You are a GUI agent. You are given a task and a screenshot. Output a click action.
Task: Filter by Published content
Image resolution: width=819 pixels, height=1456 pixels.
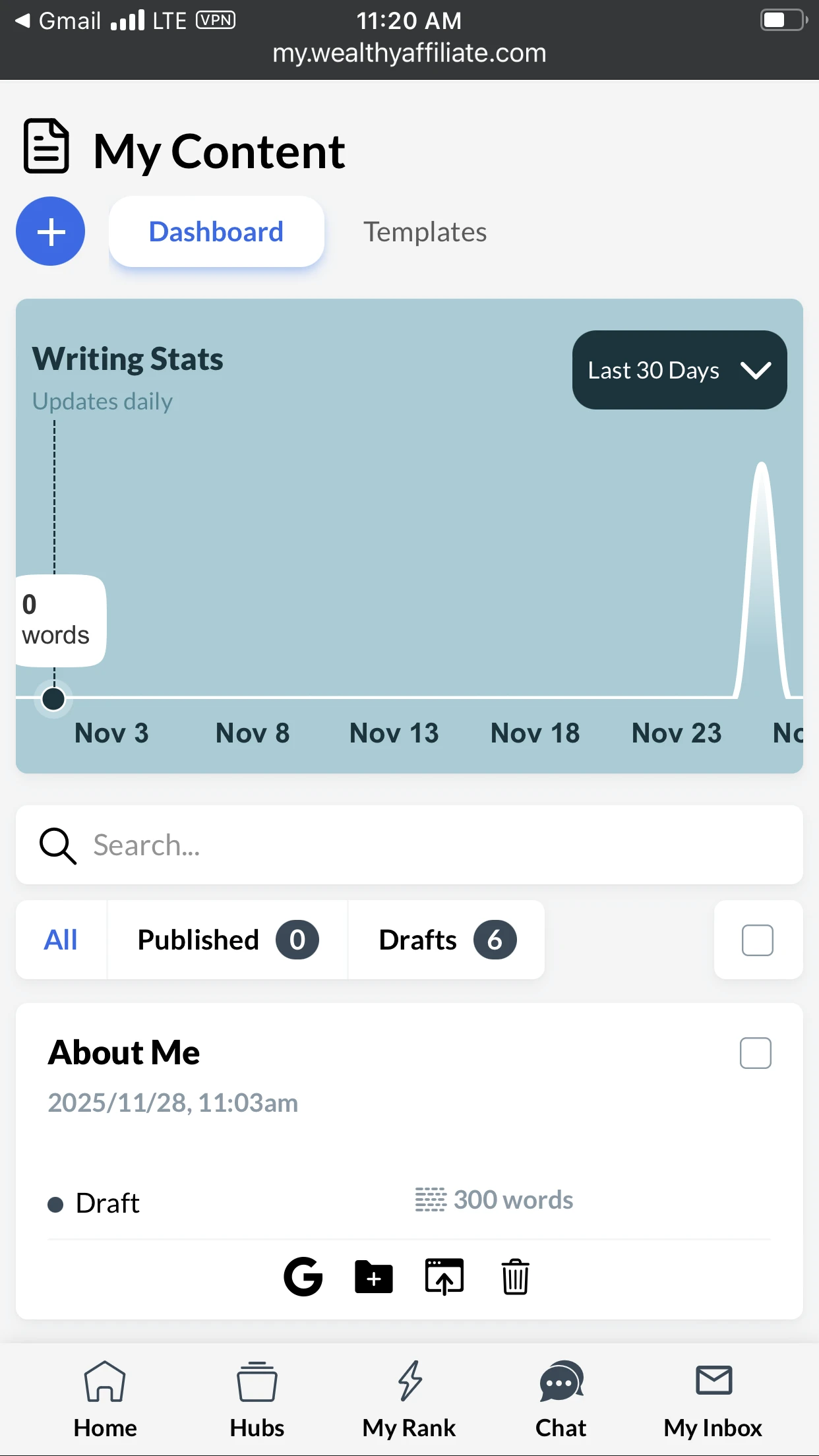pyautogui.click(x=228, y=940)
